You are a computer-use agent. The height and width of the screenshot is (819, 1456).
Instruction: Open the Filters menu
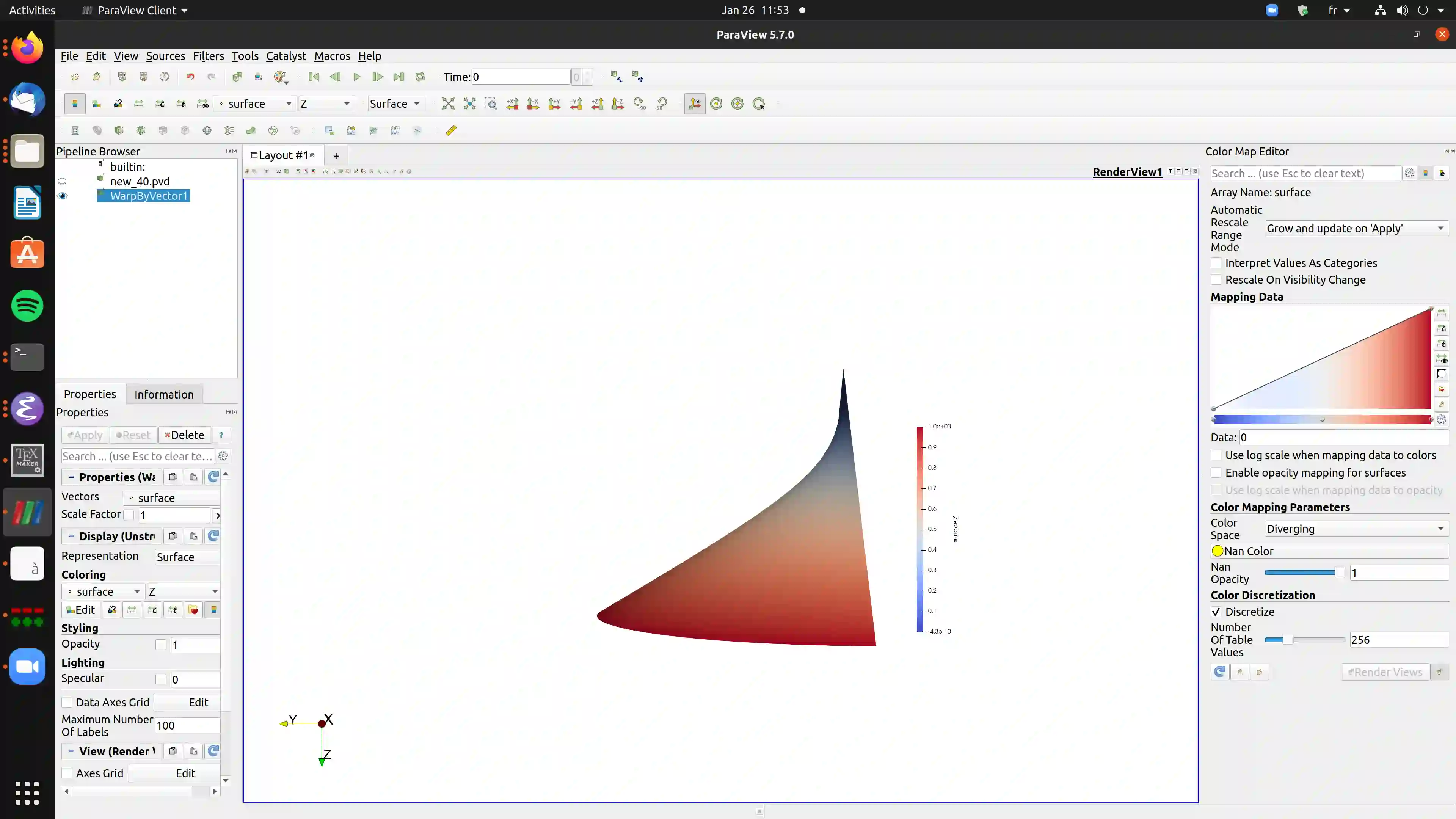point(208,56)
